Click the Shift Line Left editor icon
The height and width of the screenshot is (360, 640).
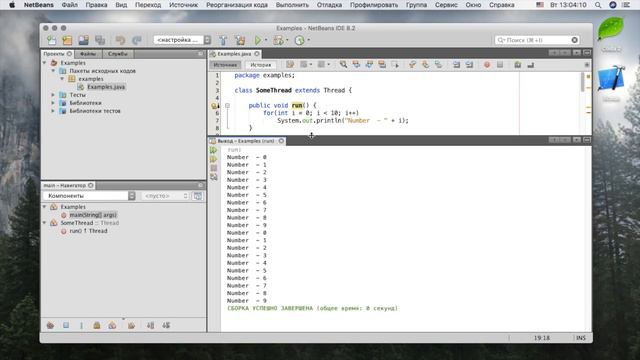tap(456, 64)
